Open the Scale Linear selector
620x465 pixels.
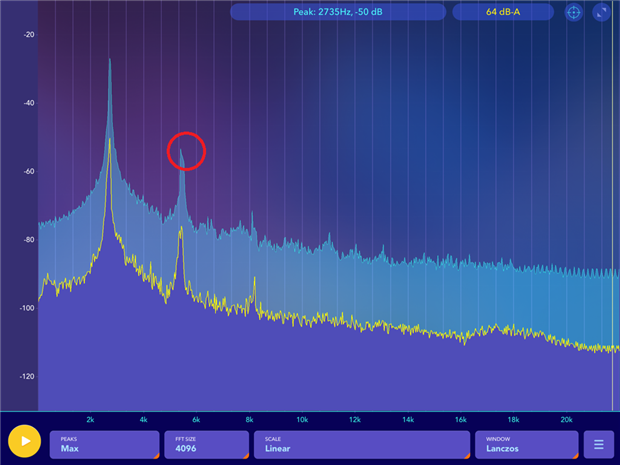click(362, 444)
